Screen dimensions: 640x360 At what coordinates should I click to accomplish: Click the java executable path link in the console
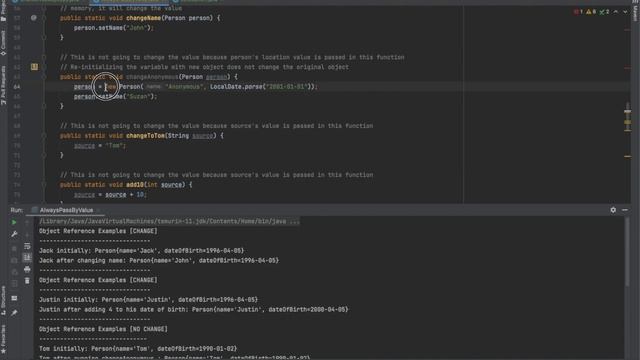[169, 221]
